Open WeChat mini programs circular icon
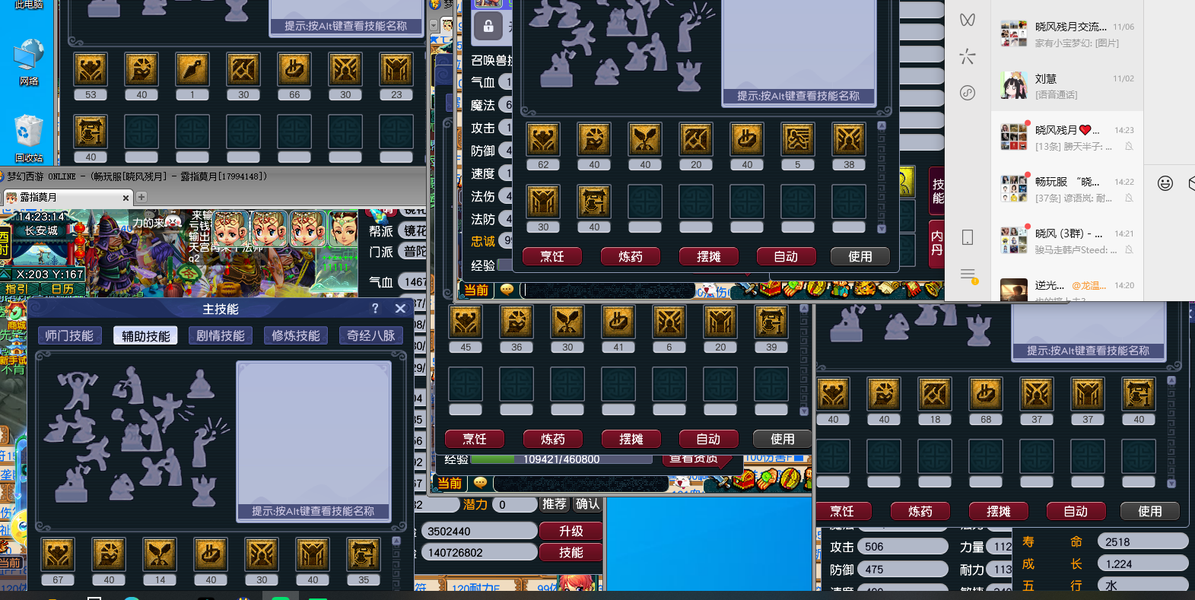 point(967,93)
